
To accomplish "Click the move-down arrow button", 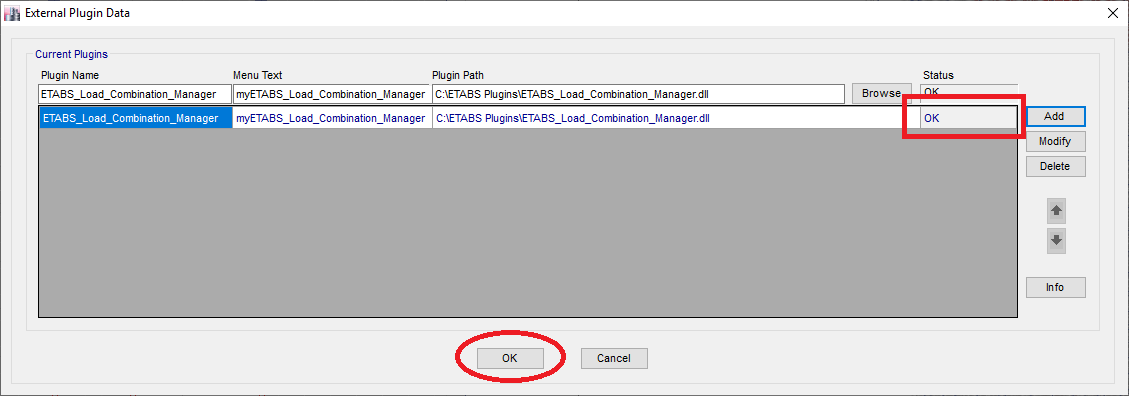I will 1056,241.
